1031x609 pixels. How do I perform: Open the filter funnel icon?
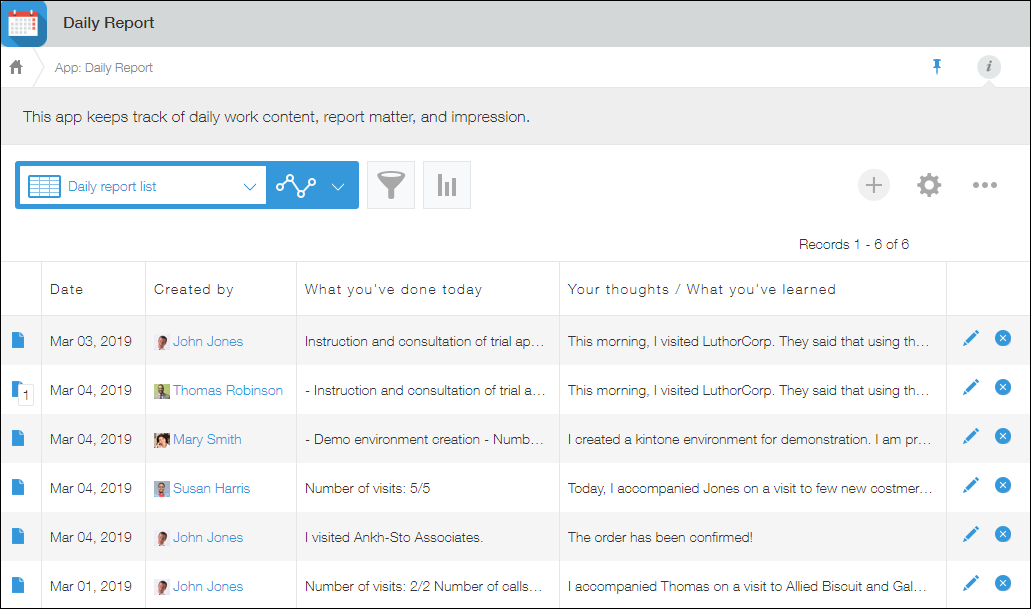pyautogui.click(x=390, y=185)
